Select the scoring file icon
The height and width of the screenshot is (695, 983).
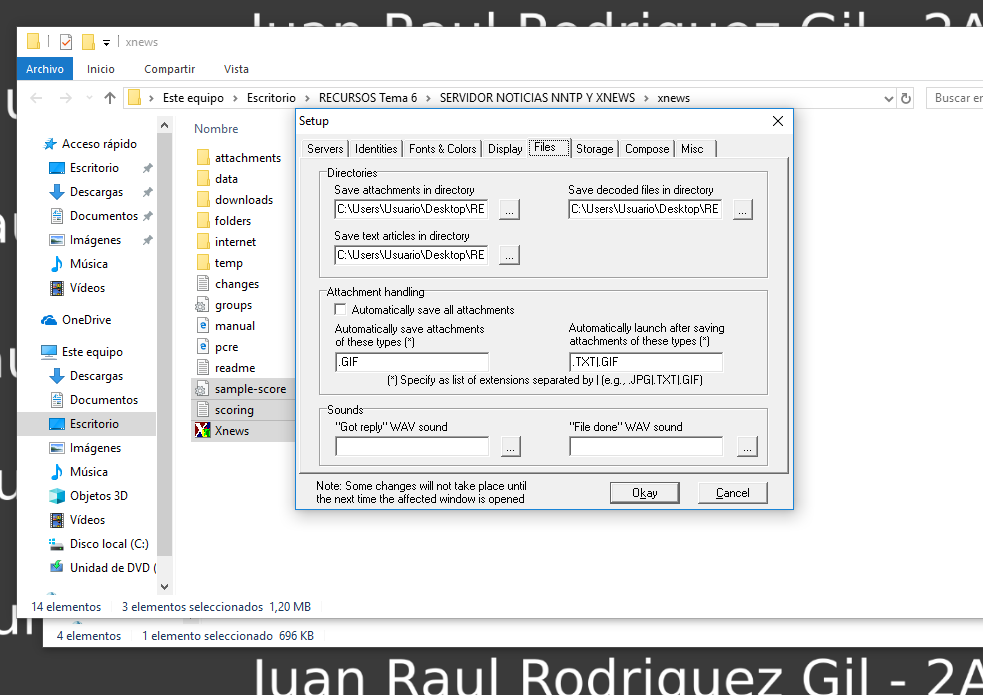pos(203,409)
